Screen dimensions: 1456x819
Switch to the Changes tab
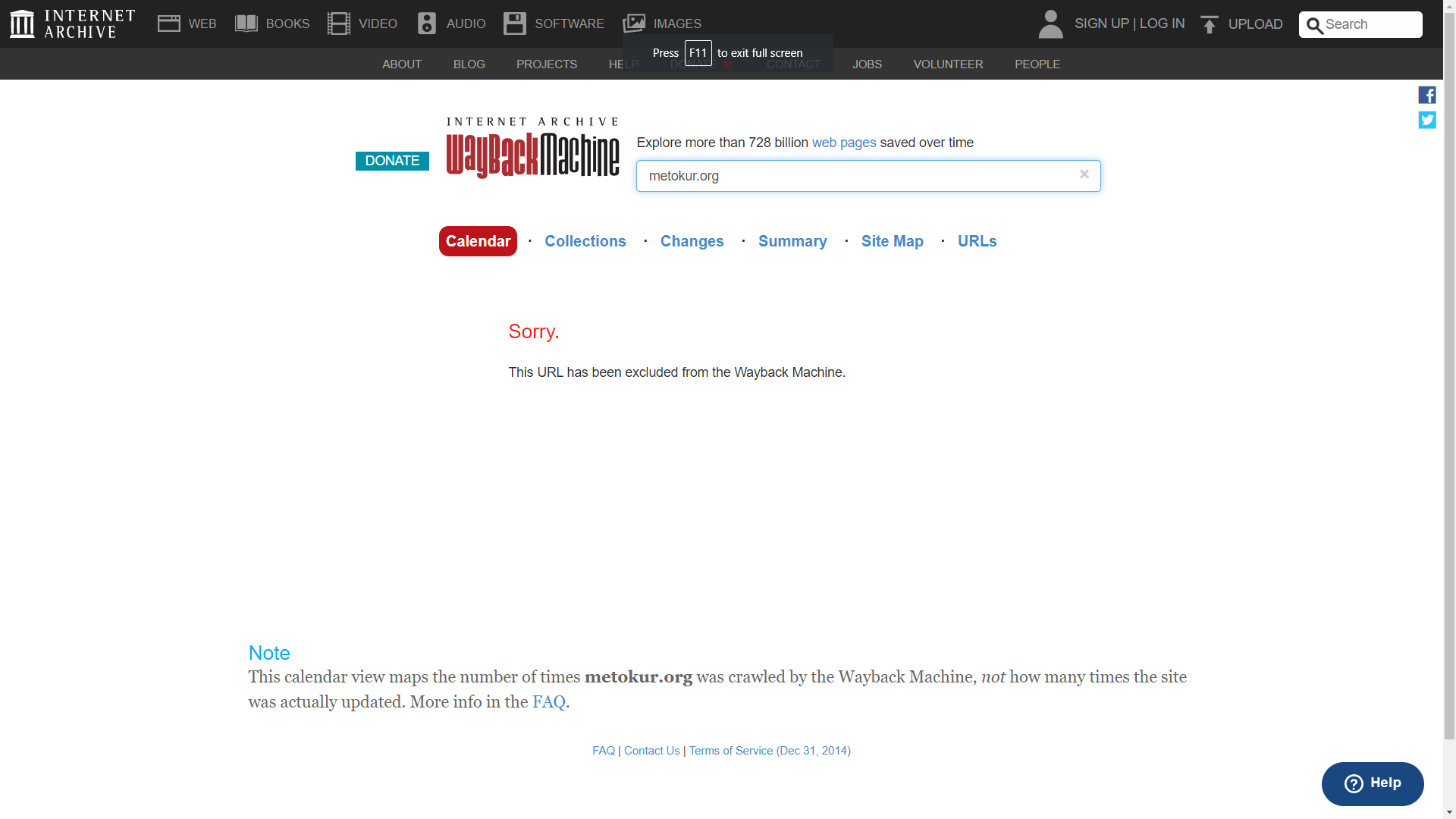point(692,241)
